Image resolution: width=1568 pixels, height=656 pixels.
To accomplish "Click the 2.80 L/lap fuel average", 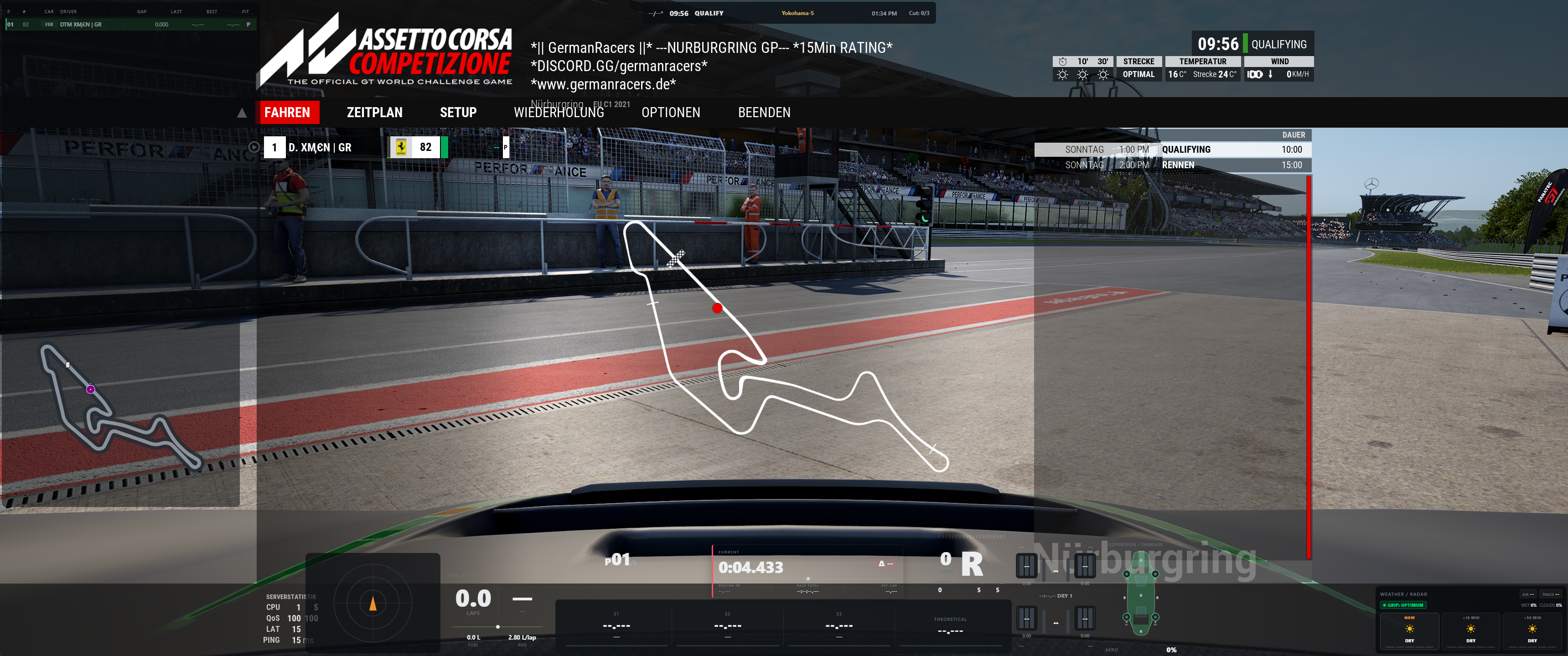I will pos(522,638).
